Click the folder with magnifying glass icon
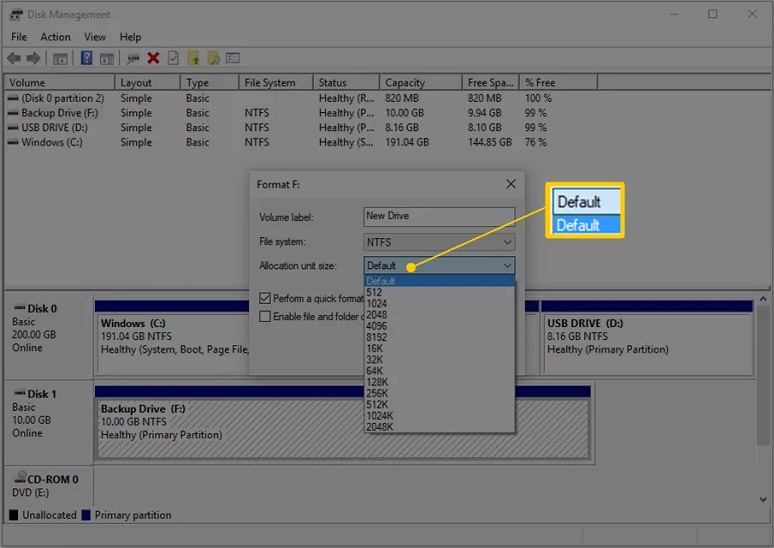The width and height of the screenshot is (774, 548). pyautogui.click(x=213, y=58)
